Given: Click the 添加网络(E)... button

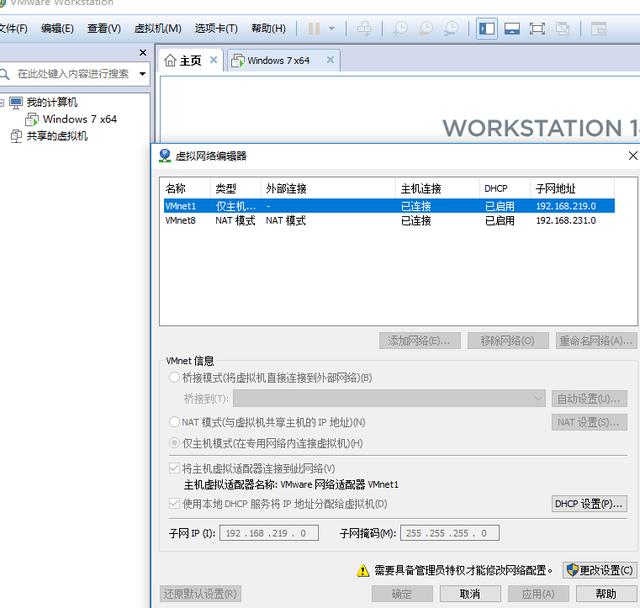Looking at the screenshot, I should 420,341.
